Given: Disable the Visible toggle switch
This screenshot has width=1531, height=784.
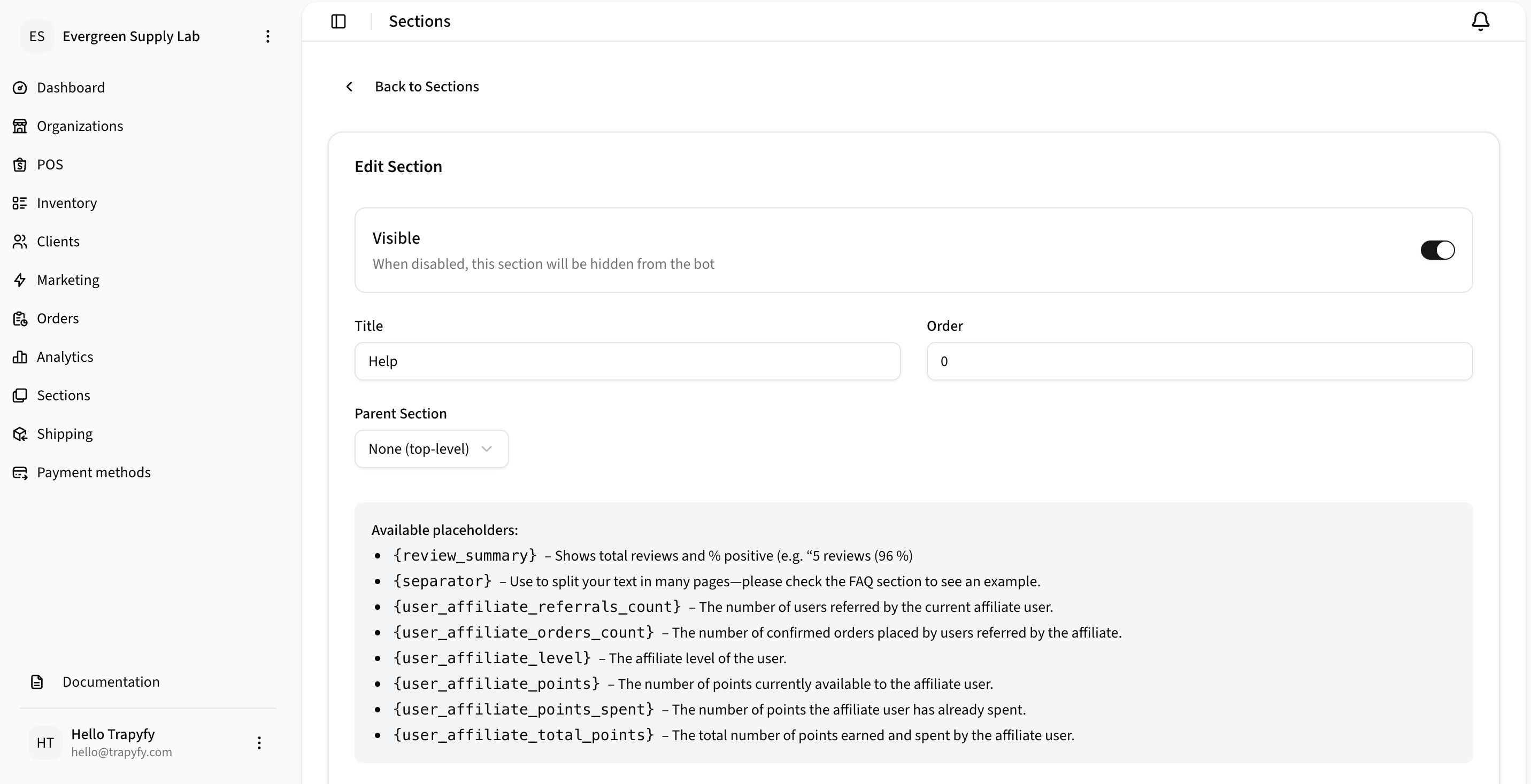Looking at the screenshot, I should tap(1438, 250).
